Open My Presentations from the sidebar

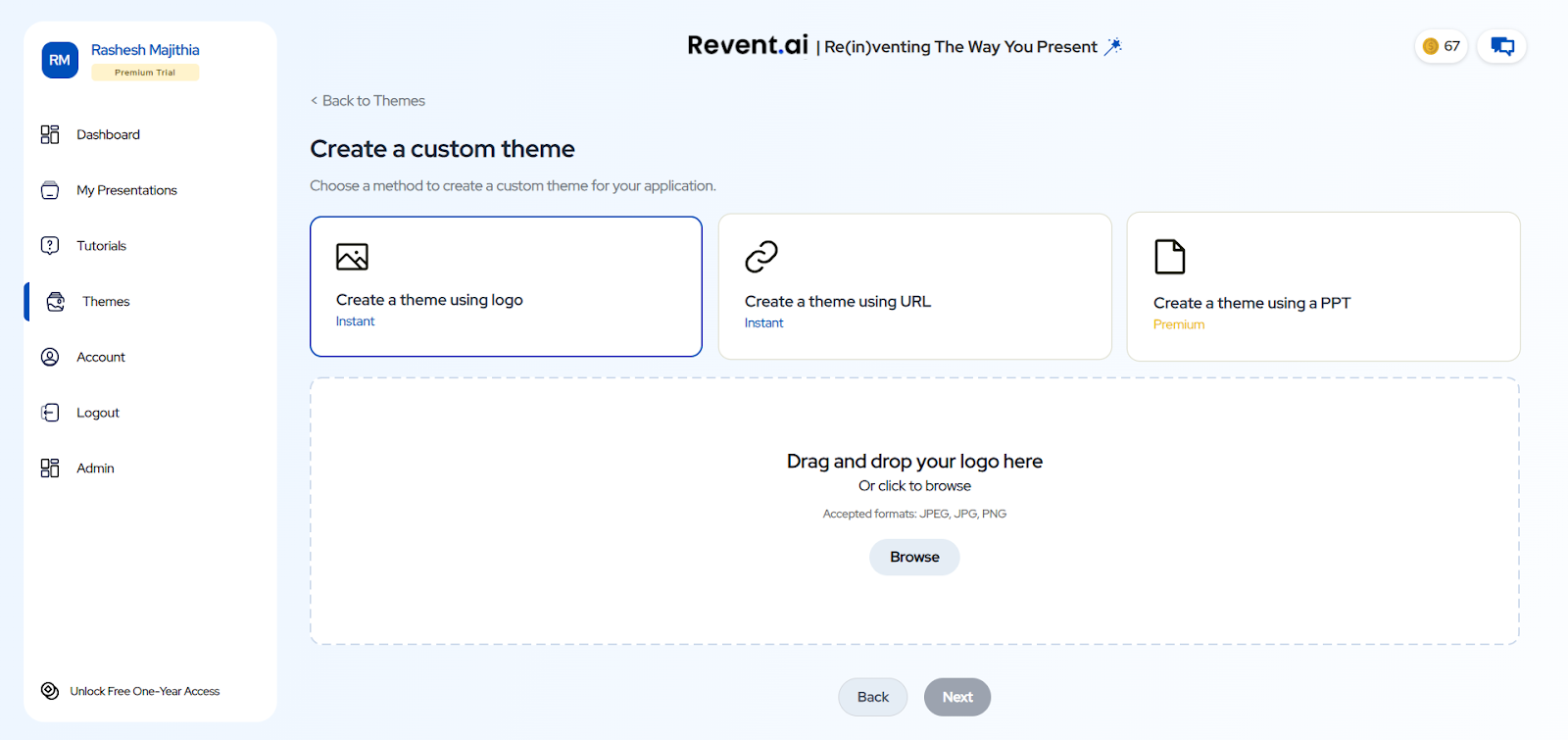coord(126,190)
